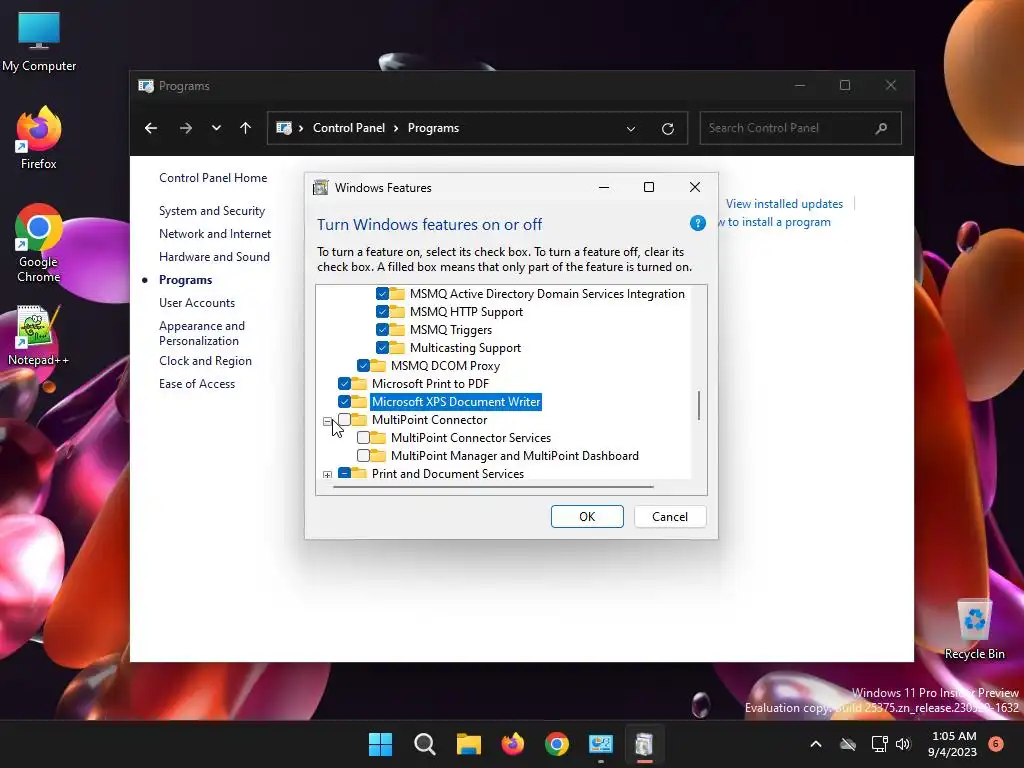
Task: Click the Control Panel breadcrumb segment
Action: (349, 128)
